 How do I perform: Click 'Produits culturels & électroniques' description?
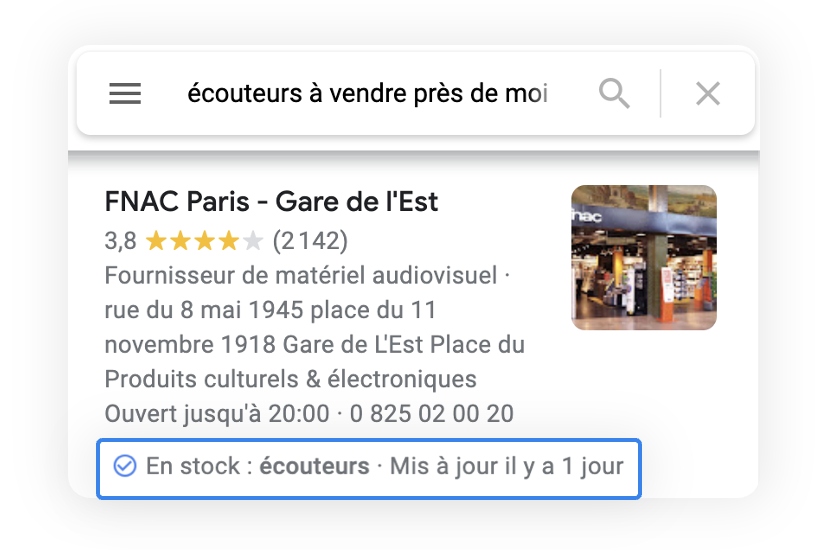click(x=290, y=379)
